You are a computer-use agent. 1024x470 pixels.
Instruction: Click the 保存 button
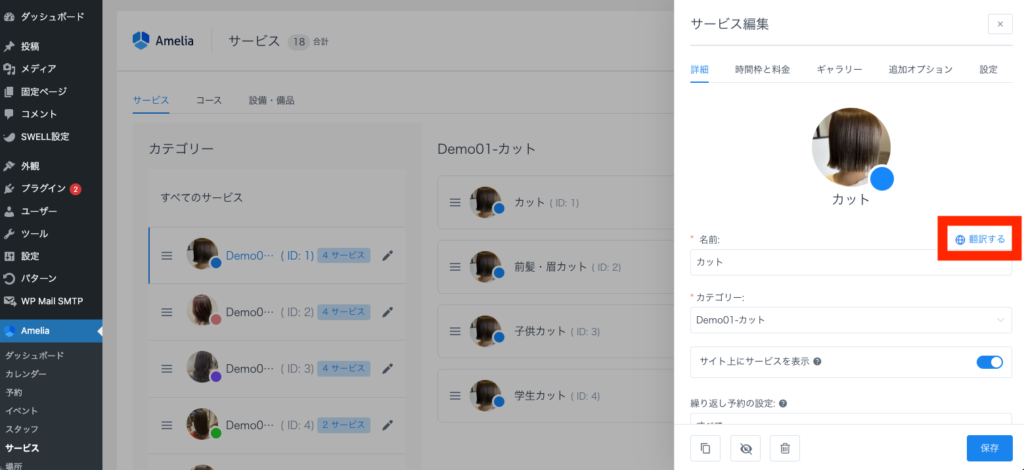point(988,449)
